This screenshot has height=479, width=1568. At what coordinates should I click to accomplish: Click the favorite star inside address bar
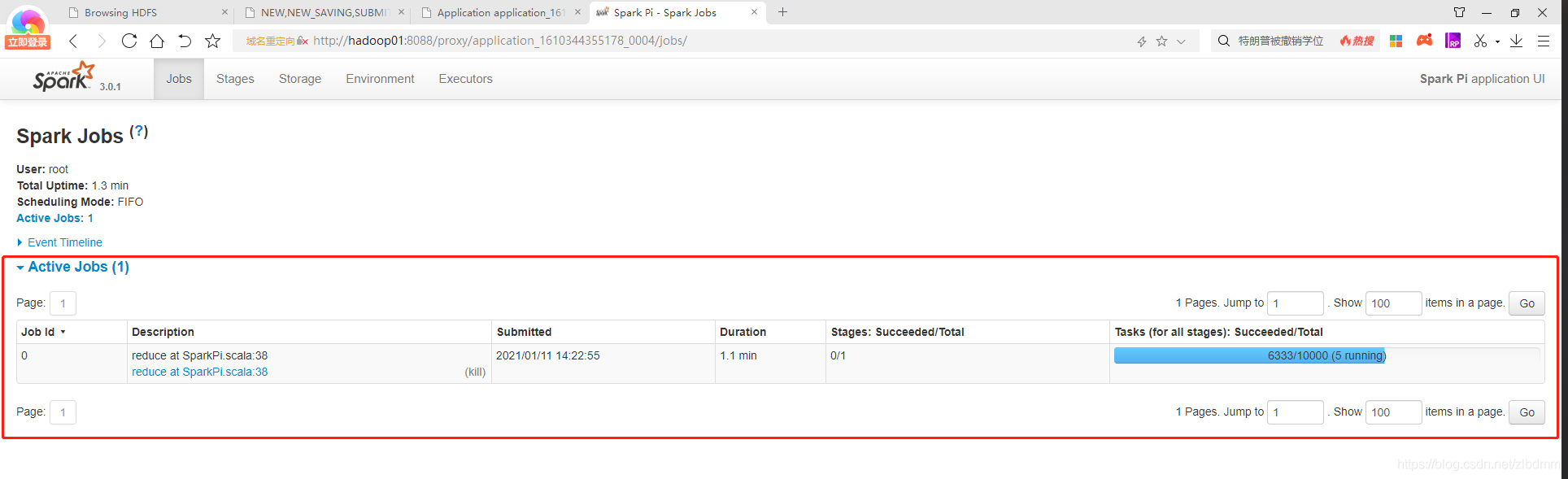(x=1161, y=41)
